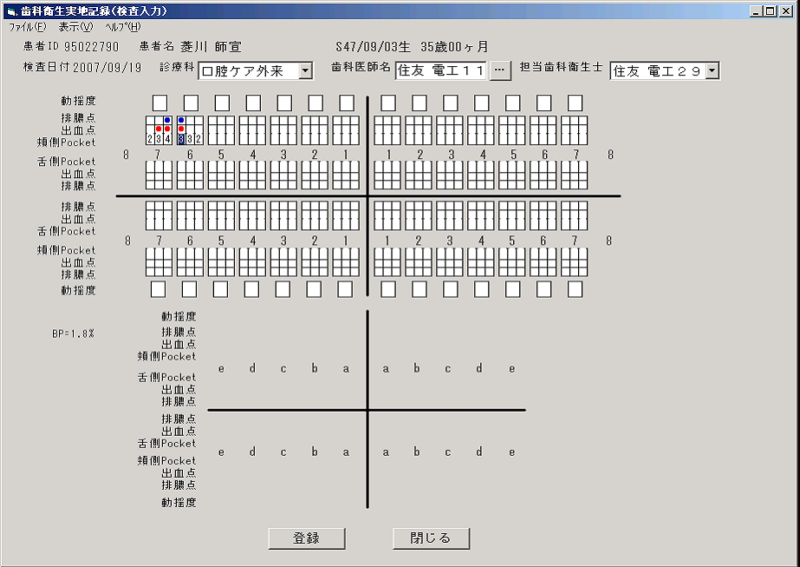Expand the 担当歯科衛生士 dropdown
800x567 pixels.
pyautogui.click(x=712, y=71)
